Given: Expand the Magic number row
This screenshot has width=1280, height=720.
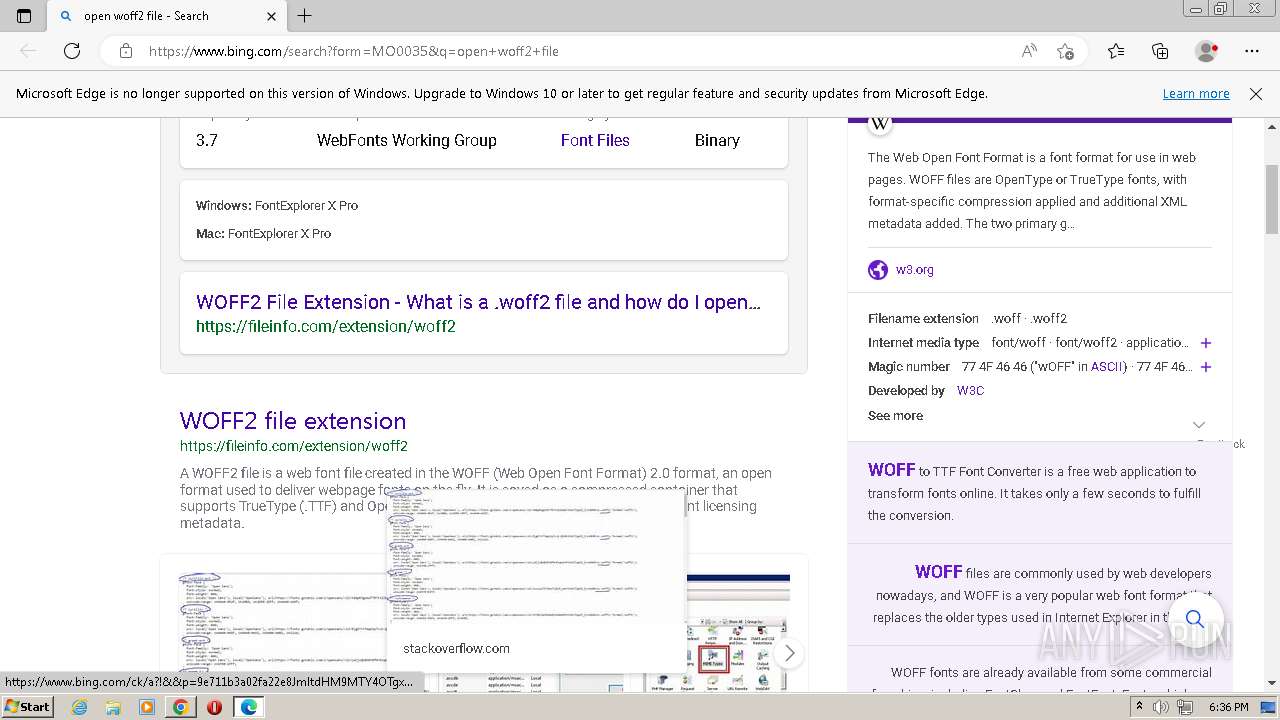Looking at the screenshot, I should [1206, 367].
